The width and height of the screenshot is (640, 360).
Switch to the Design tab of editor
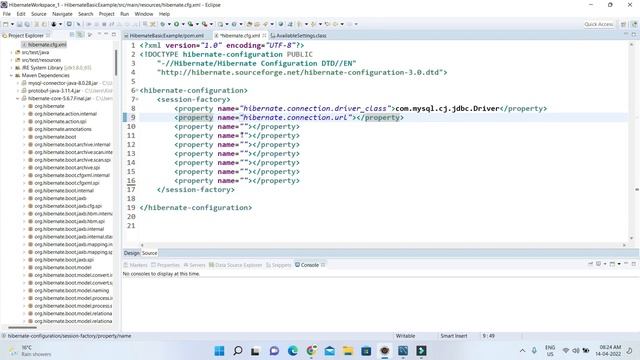(131, 253)
